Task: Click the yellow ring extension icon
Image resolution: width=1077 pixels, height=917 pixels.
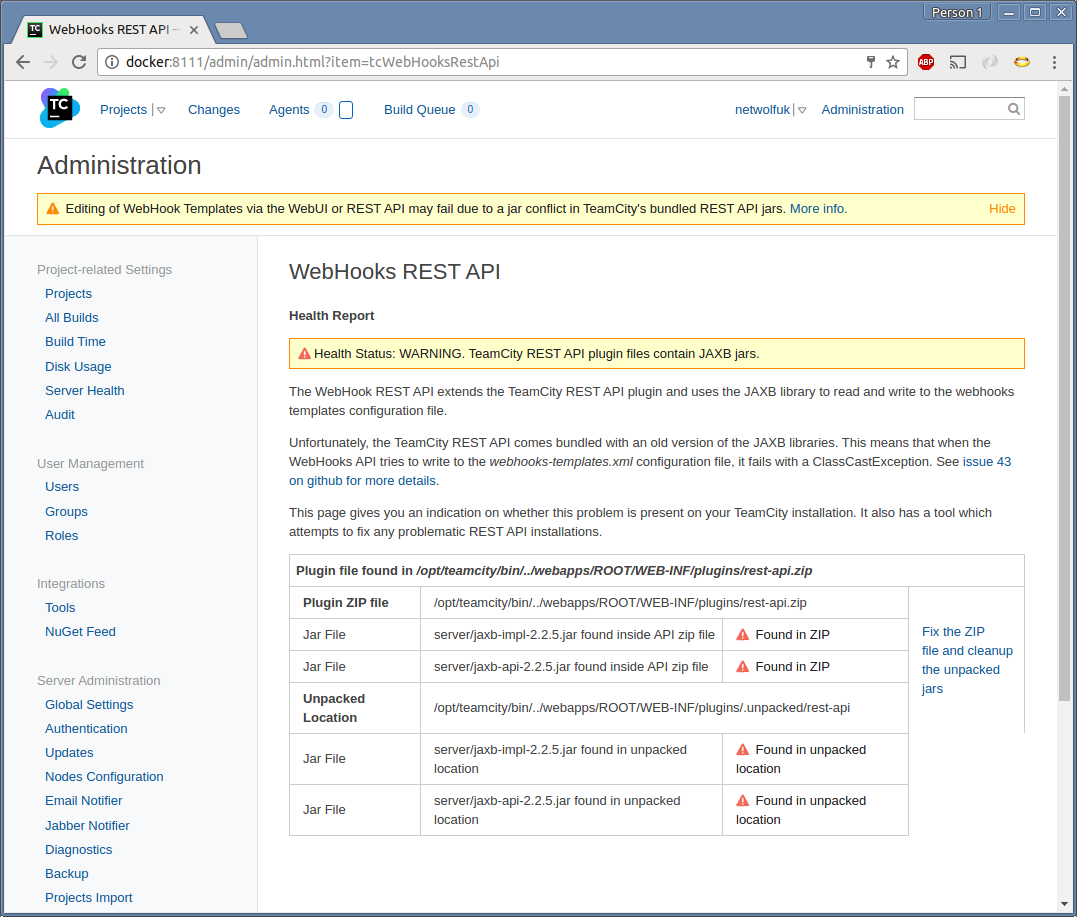Action: coord(1022,62)
